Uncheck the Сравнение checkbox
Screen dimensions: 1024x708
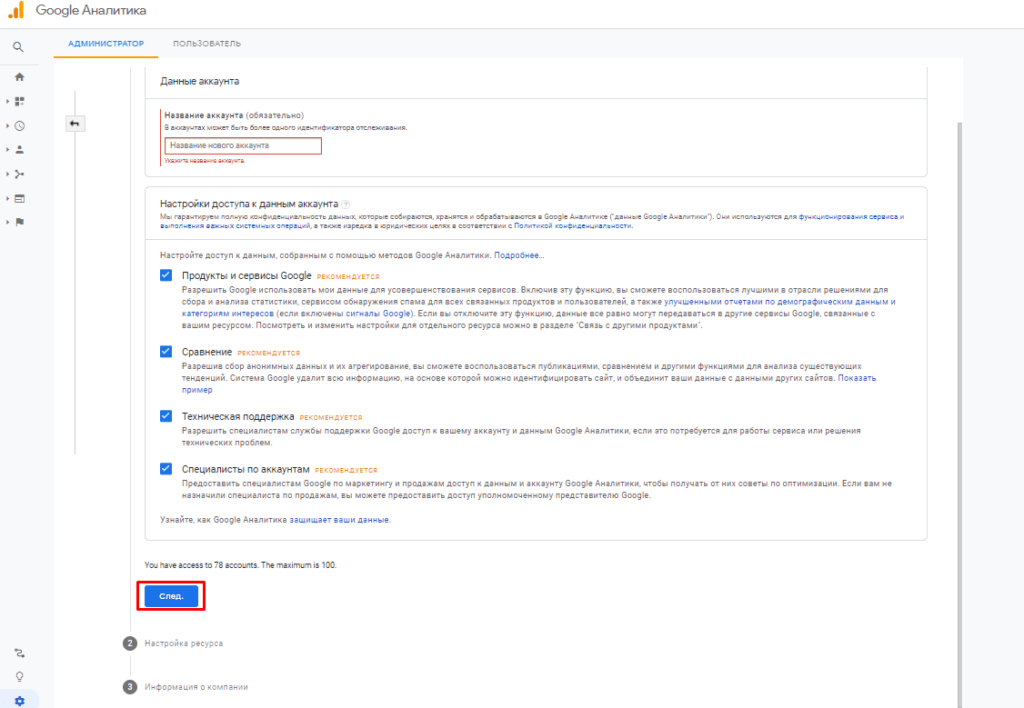pos(166,351)
